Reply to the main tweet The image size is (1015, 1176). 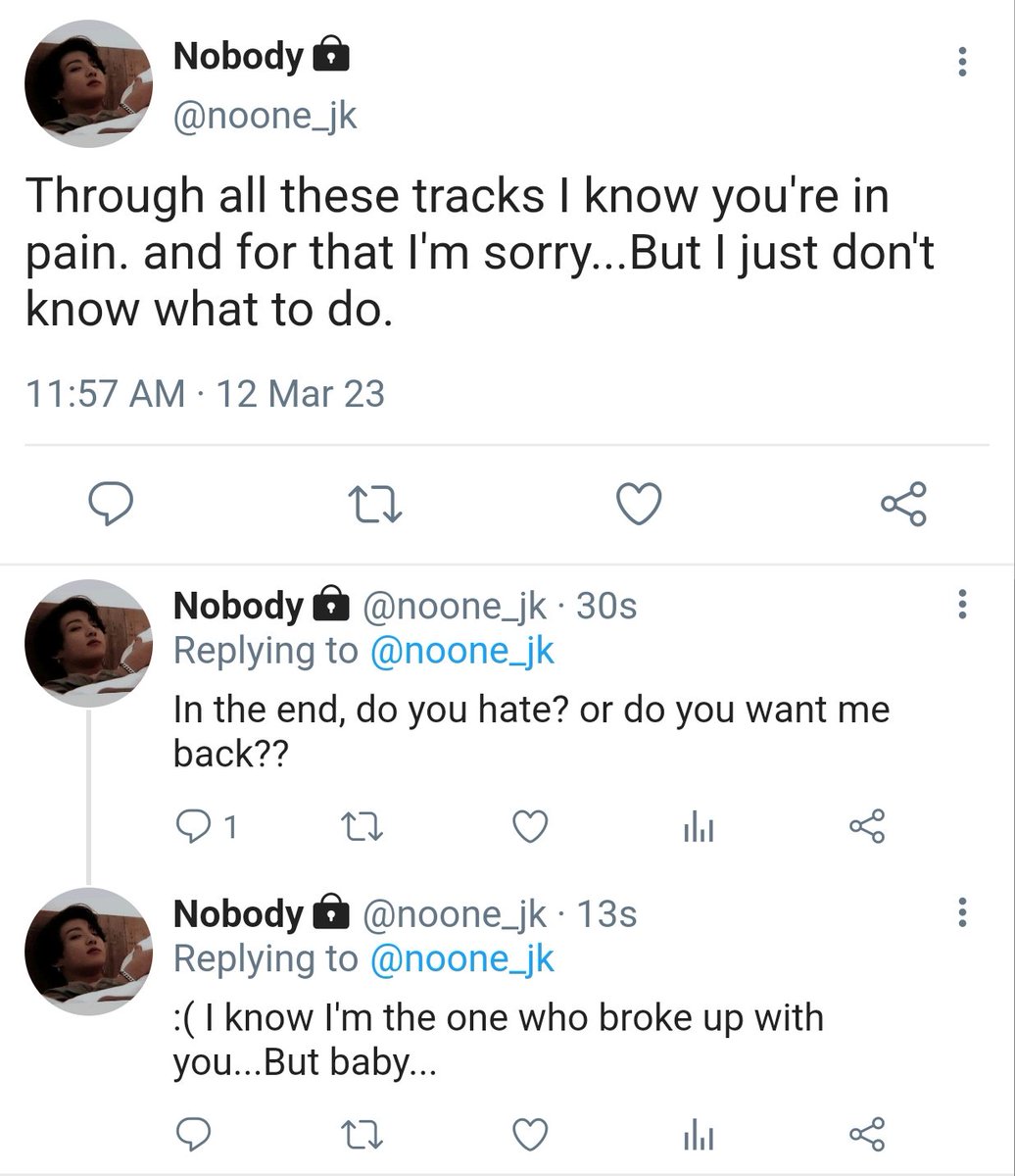[111, 504]
